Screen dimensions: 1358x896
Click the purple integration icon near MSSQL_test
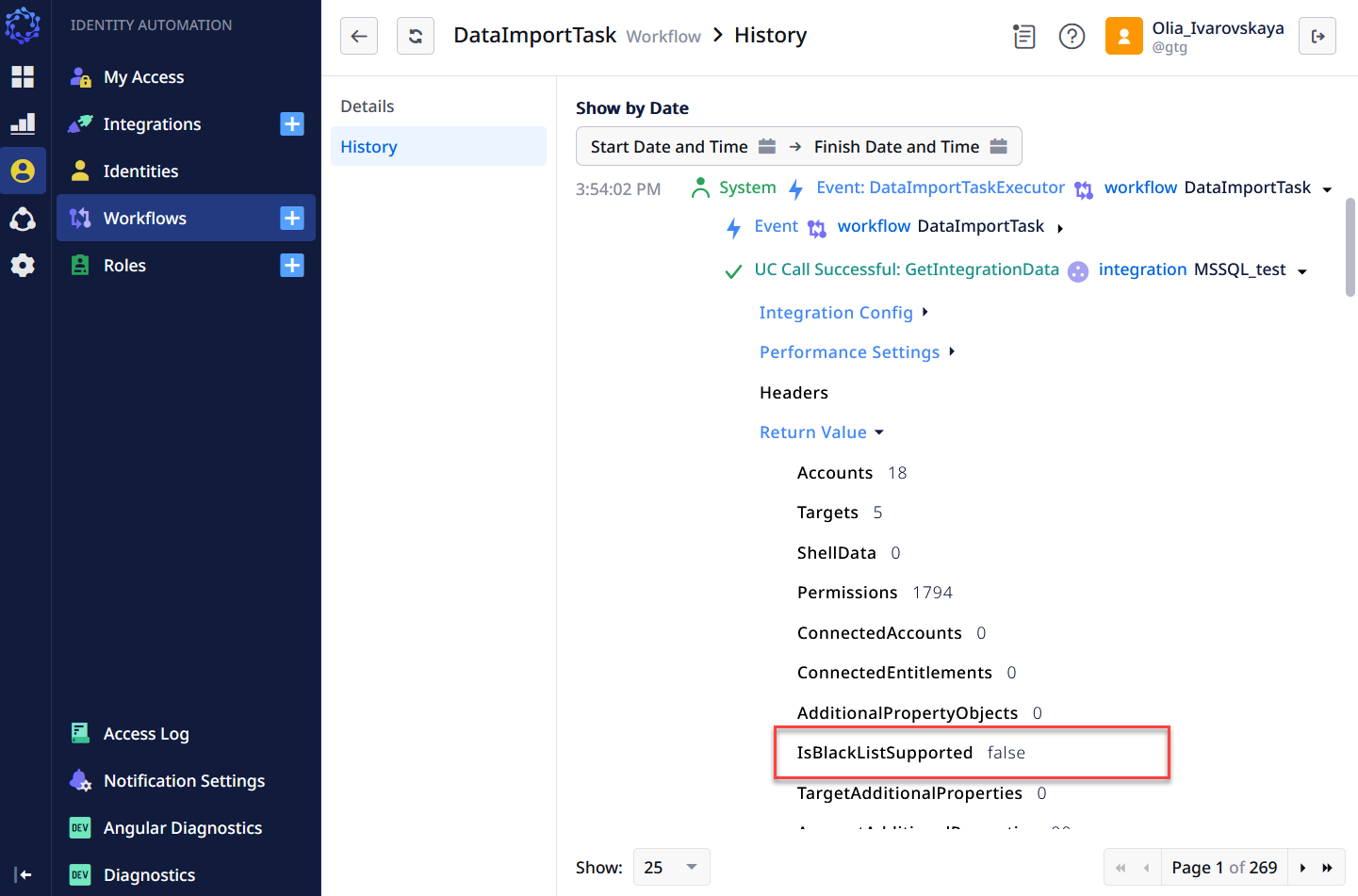point(1078,271)
